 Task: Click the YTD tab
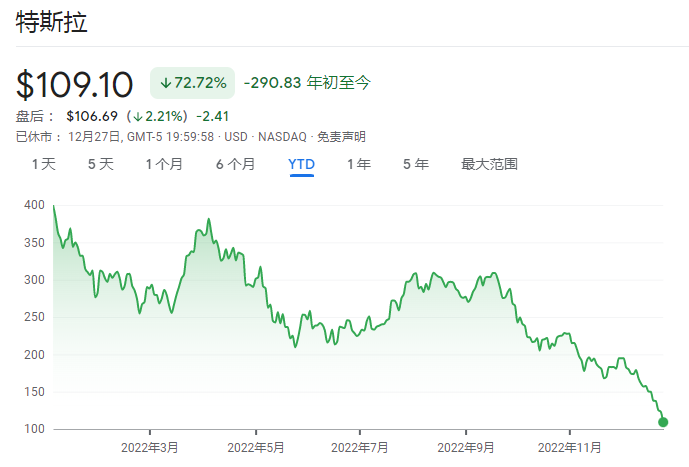pos(301,164)
